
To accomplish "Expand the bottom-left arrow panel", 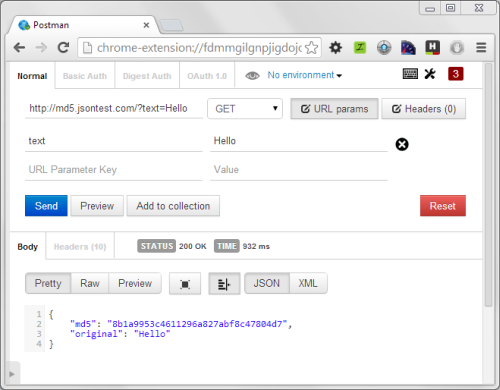I will point(12,374).
